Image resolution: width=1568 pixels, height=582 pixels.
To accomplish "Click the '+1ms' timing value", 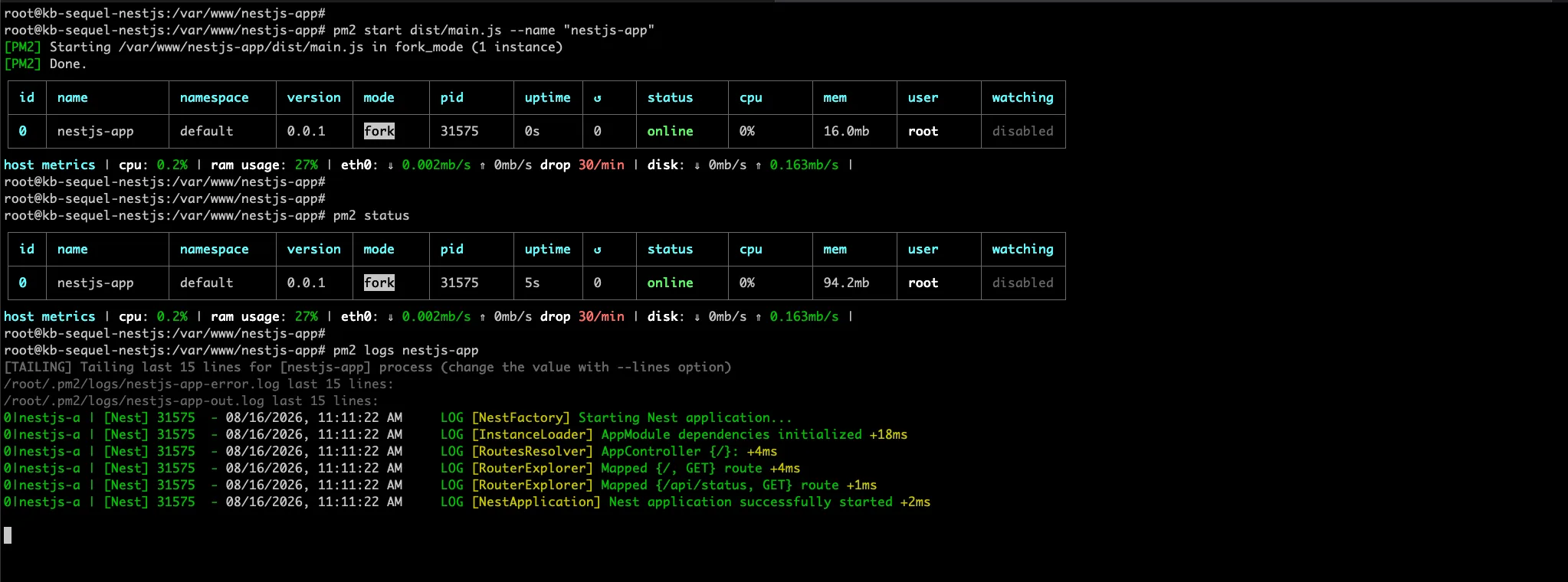I will [862, 485].
